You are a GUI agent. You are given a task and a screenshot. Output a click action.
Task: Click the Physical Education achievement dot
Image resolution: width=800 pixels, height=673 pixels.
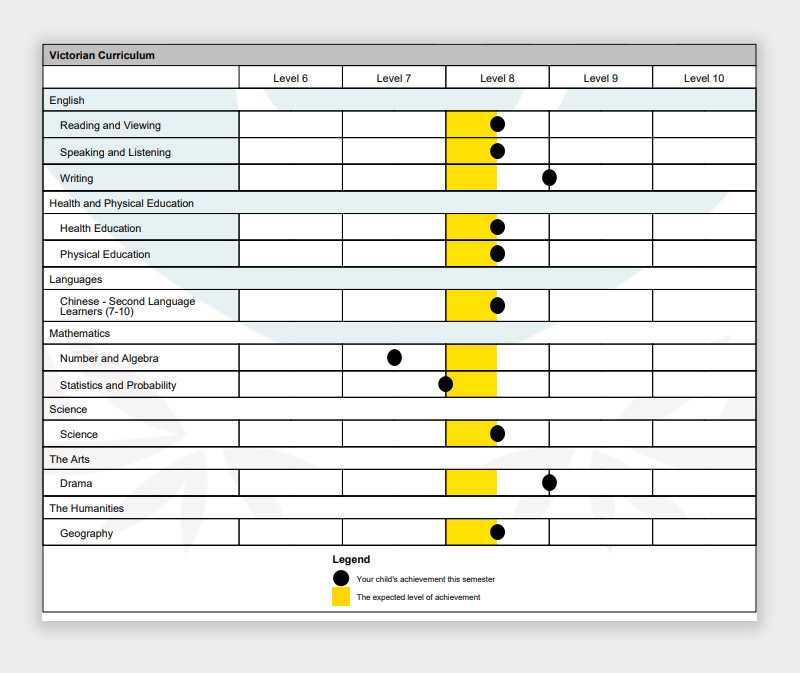point(497,254)
